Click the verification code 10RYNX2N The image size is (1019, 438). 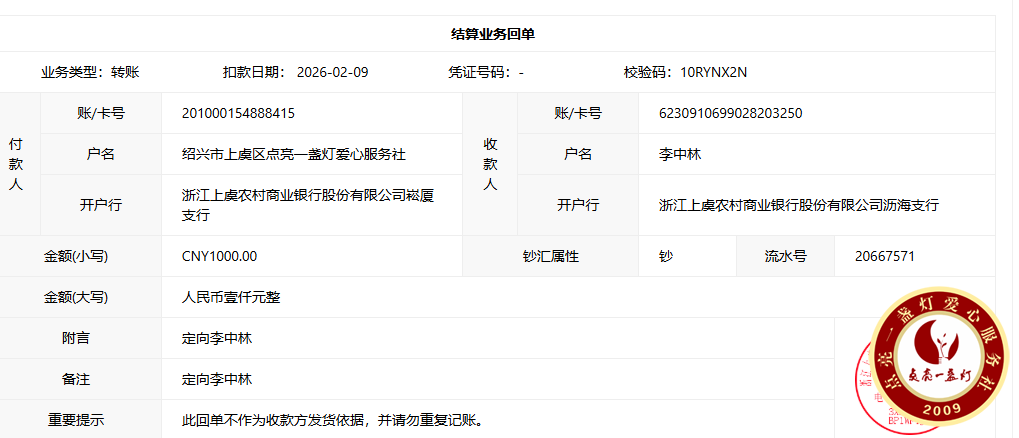713,72
